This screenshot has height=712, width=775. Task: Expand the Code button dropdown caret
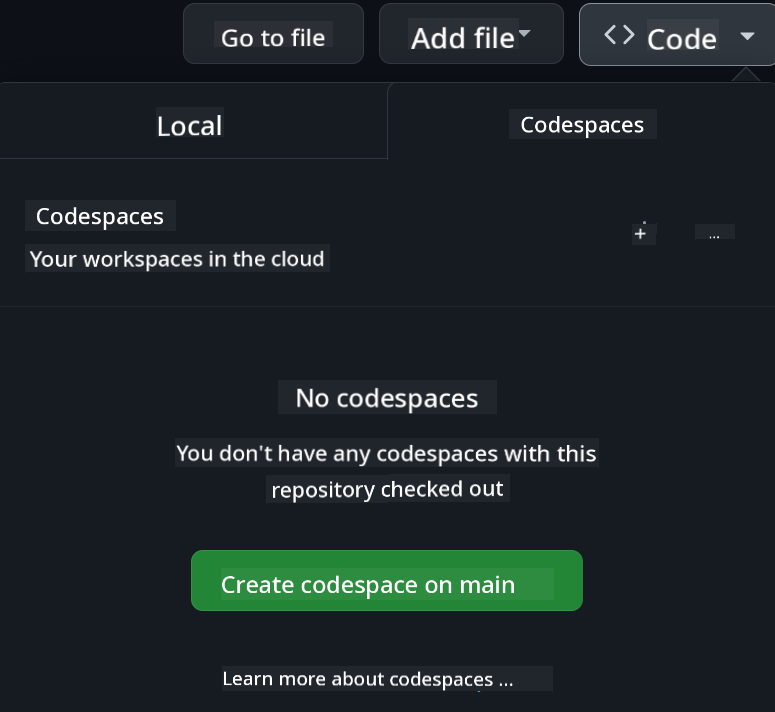747,37
